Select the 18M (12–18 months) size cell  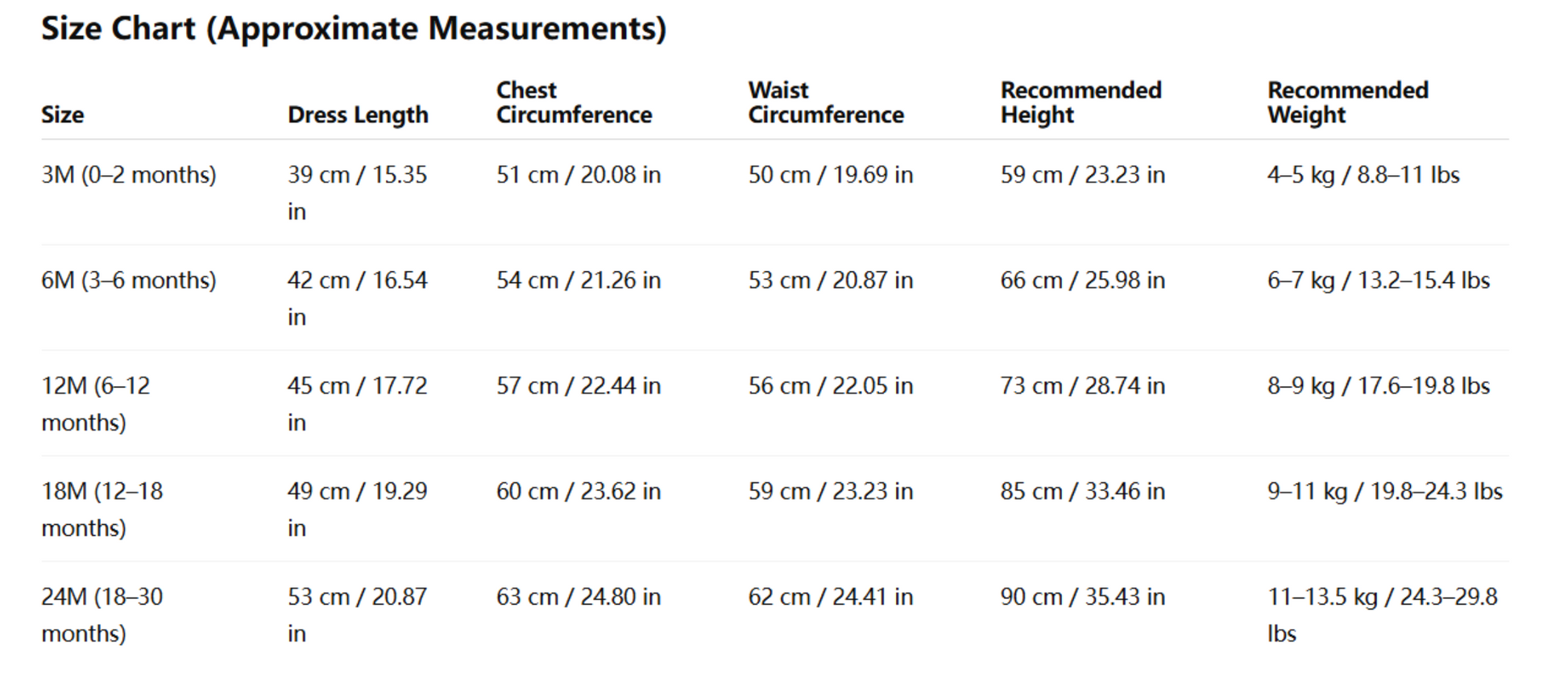tap(102, 509)
